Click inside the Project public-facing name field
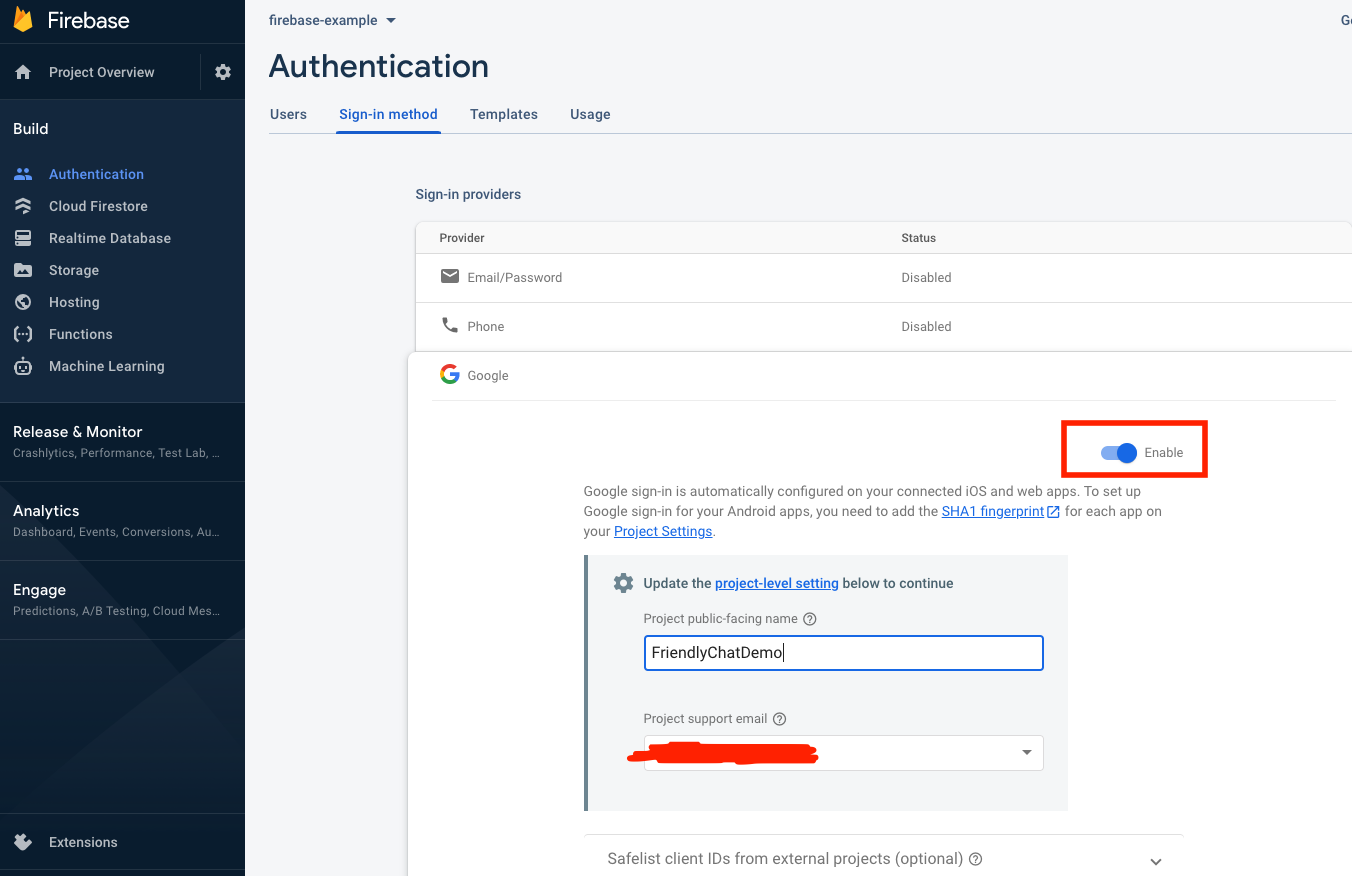1352x876 pixels. (x=843, y=652)
